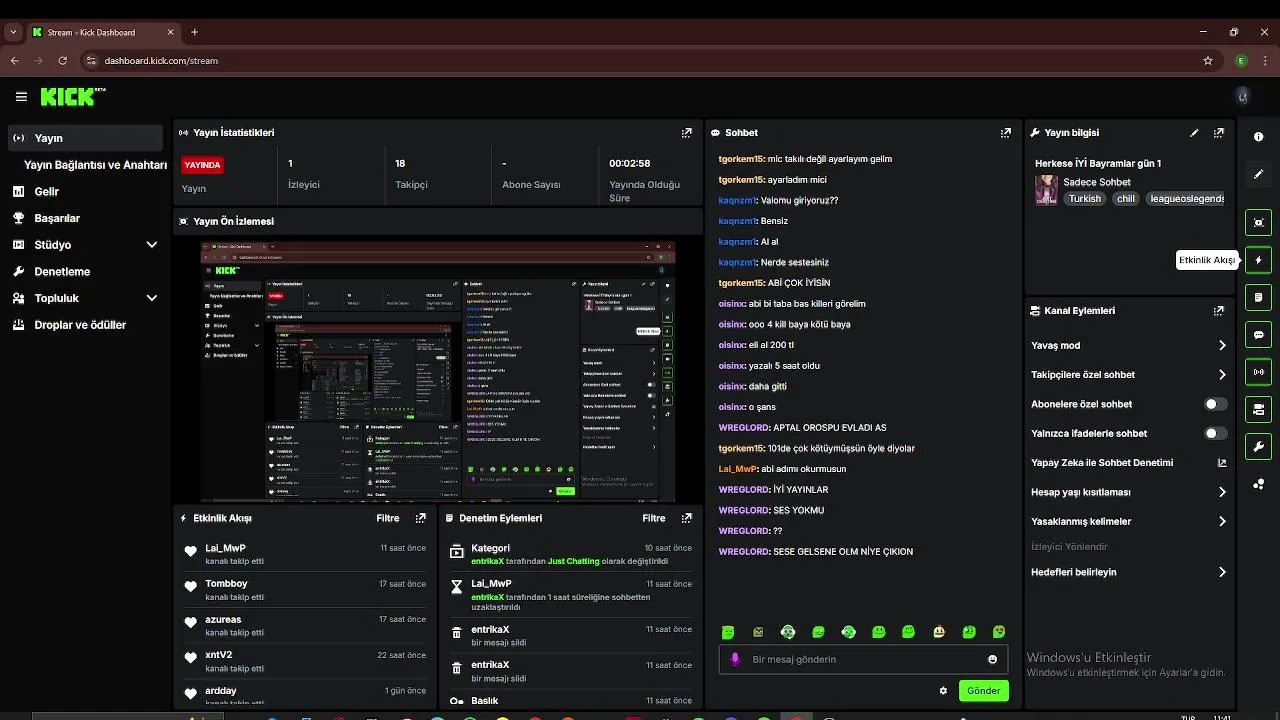Click the Bir mesaj gönderin input field
Screen dimensions: 1280x720
pyautogui.click(x=862, y=659)
